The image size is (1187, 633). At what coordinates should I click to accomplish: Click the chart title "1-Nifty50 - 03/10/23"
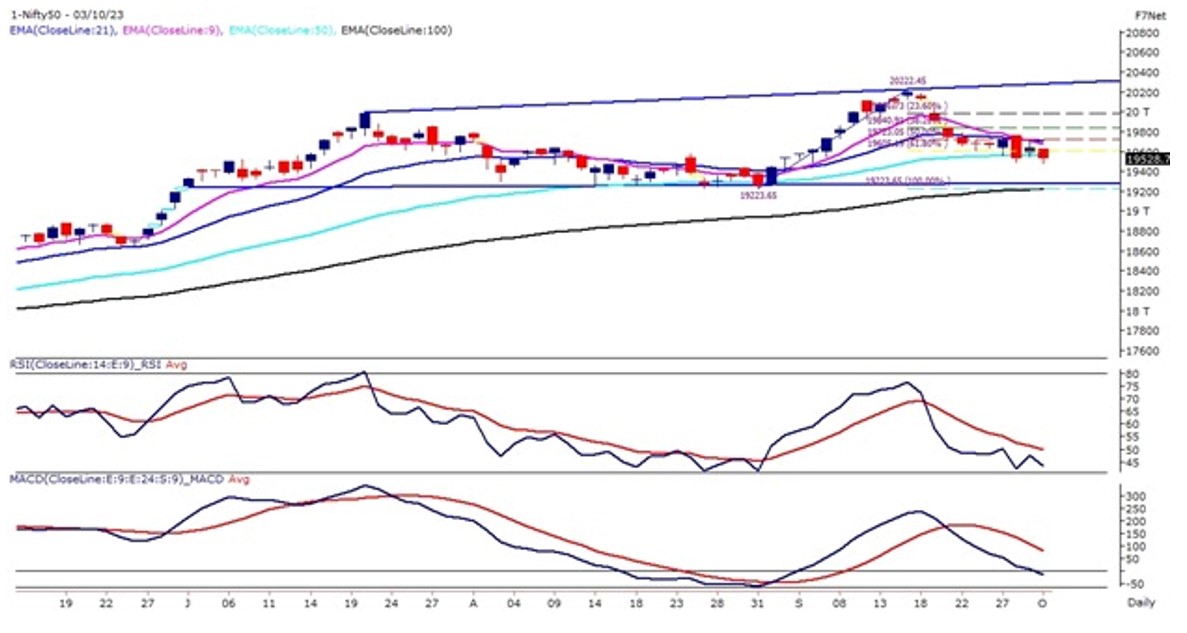pyautogui.click(x=67, y=16)
